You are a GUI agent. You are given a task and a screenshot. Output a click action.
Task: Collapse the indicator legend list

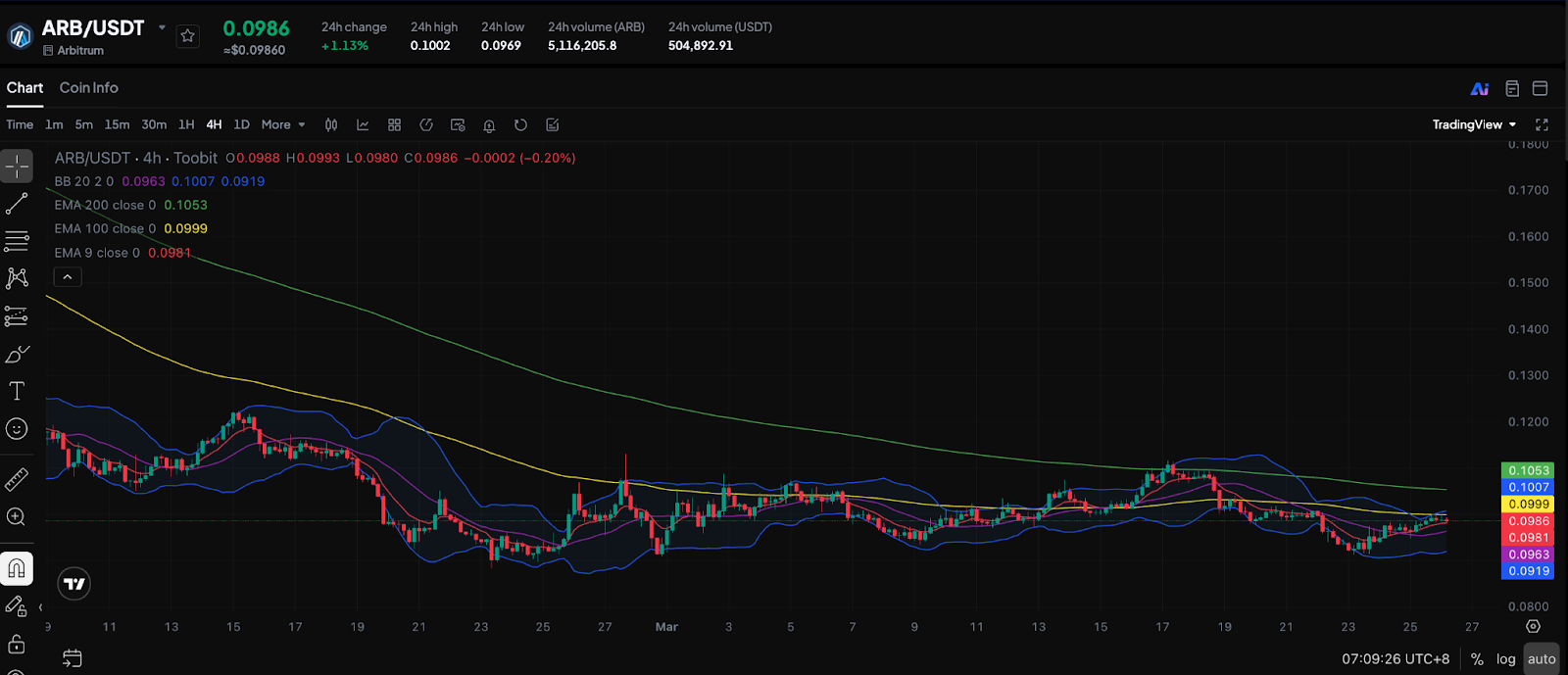(68, 277)
